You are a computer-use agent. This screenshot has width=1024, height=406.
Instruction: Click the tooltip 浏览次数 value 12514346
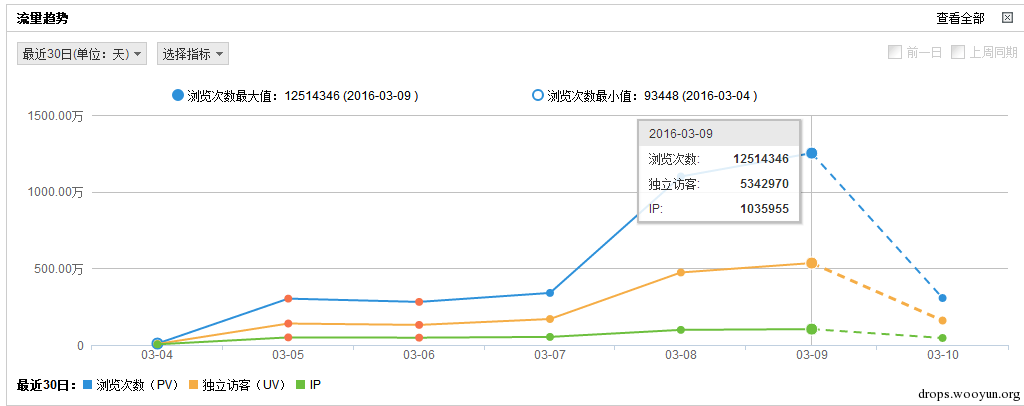point(761,159)
